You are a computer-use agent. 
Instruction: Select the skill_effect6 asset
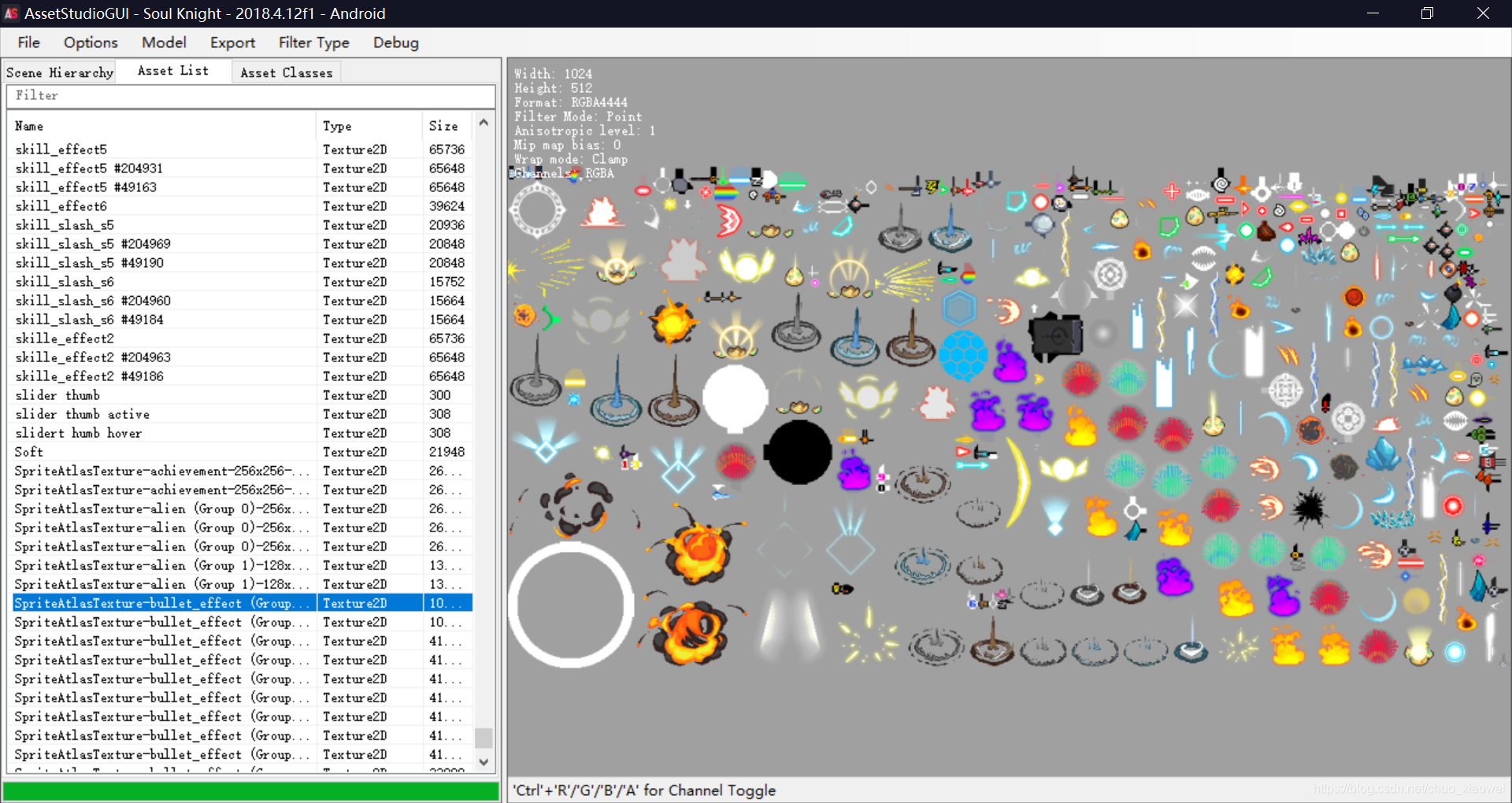point(243,206)
